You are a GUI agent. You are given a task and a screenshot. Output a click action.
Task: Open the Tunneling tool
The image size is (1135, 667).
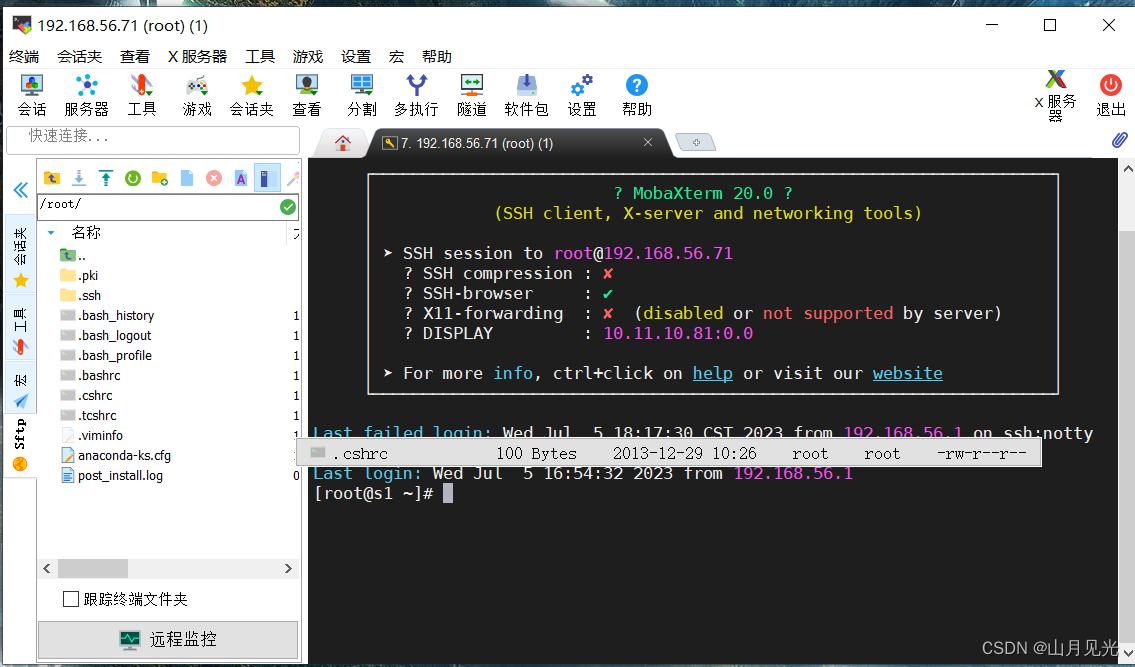(470, 94)
